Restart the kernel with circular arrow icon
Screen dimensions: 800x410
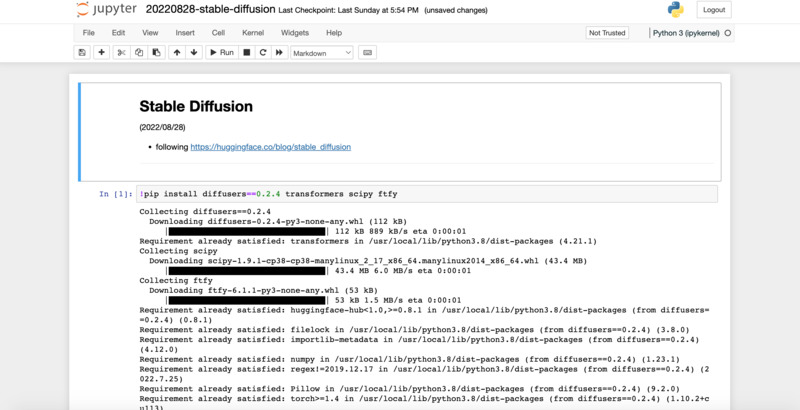(x=263, y=52)
